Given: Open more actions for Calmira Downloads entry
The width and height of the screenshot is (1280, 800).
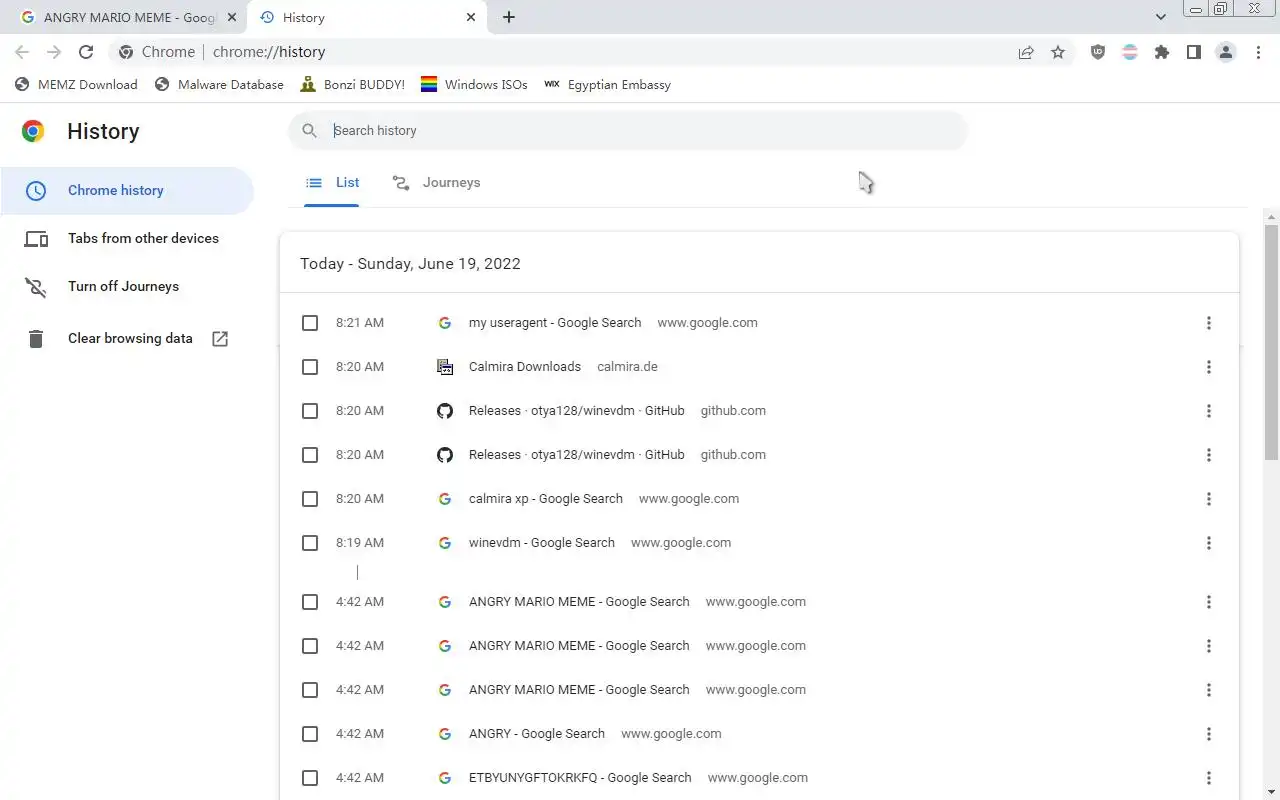Looking at the screenshot, I should click(1208, 367).
